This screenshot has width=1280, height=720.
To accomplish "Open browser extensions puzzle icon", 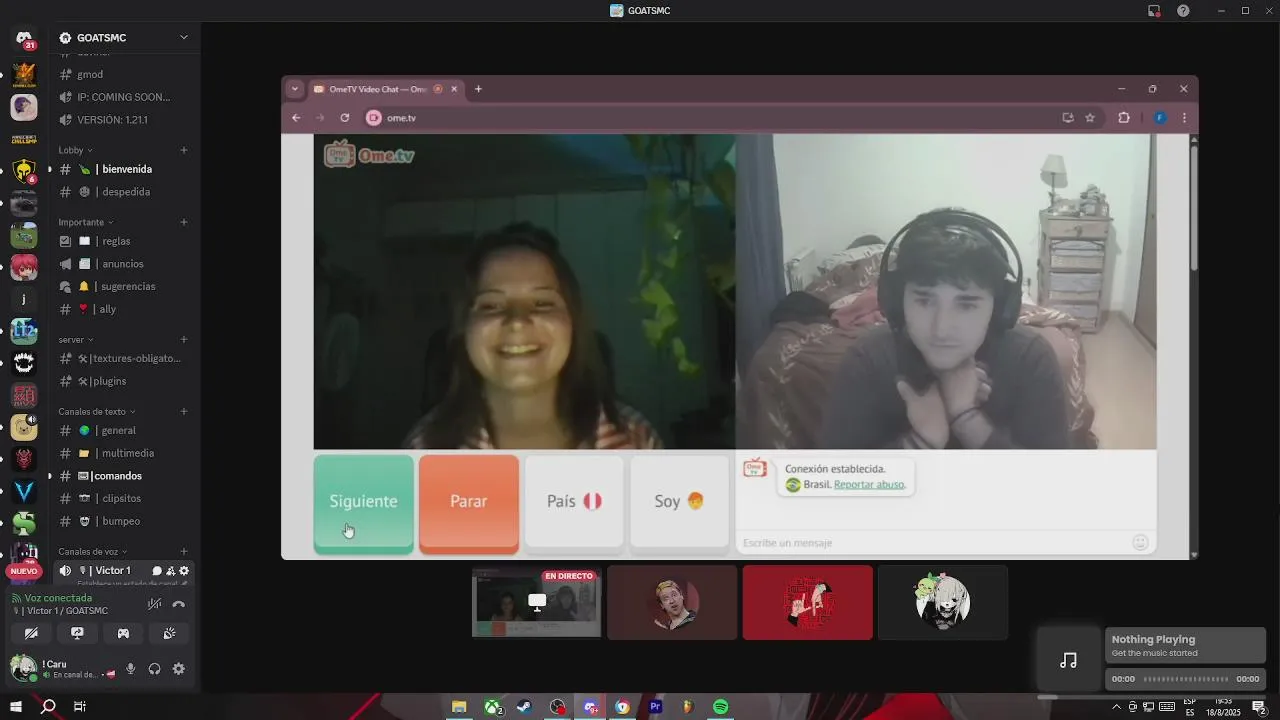I will coord(1124,118).
